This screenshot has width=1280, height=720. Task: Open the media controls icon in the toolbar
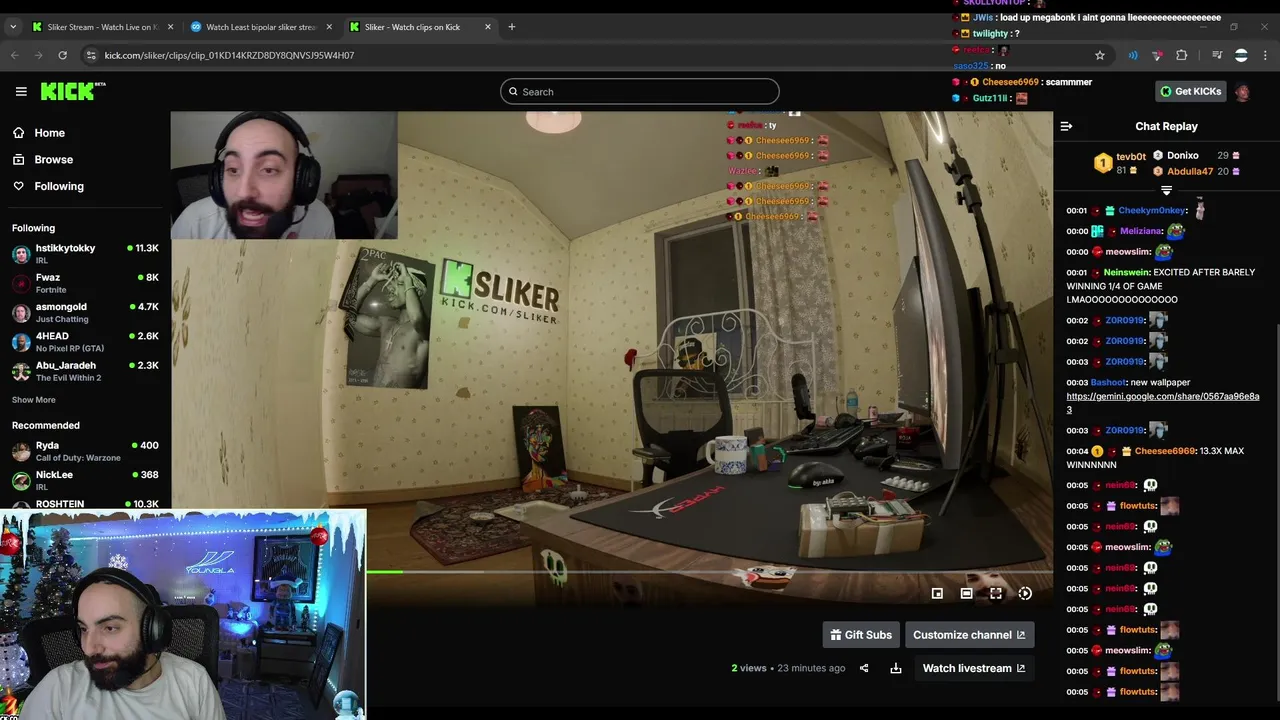point(1217,55)
